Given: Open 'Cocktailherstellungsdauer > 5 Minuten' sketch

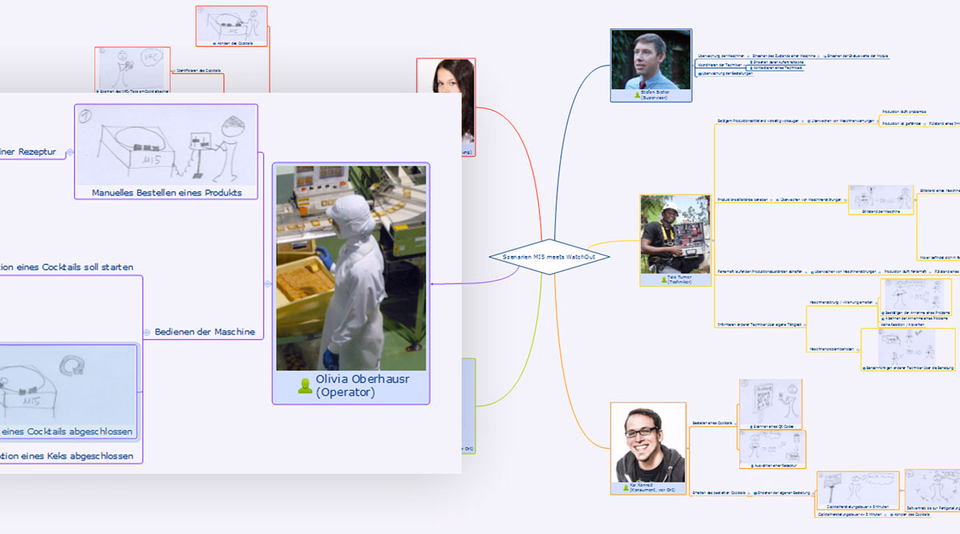Looking at the screenshot, I should pyautogui.click(x=858, y=491).
